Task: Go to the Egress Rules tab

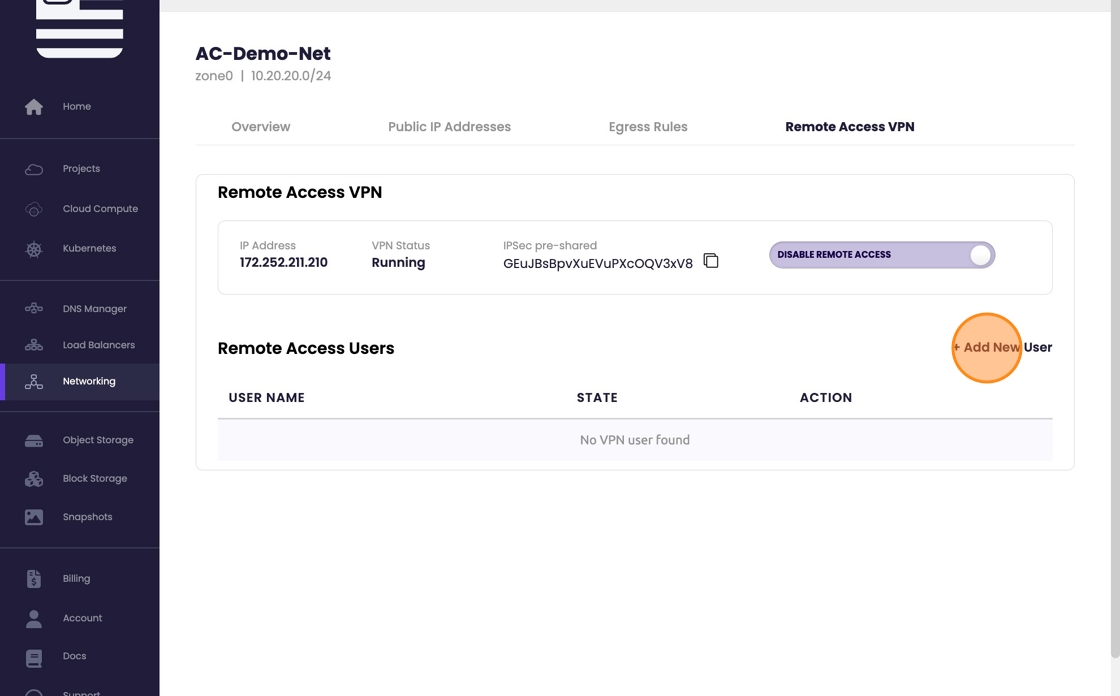Action: pyautogui.click(x=648, y=127)
